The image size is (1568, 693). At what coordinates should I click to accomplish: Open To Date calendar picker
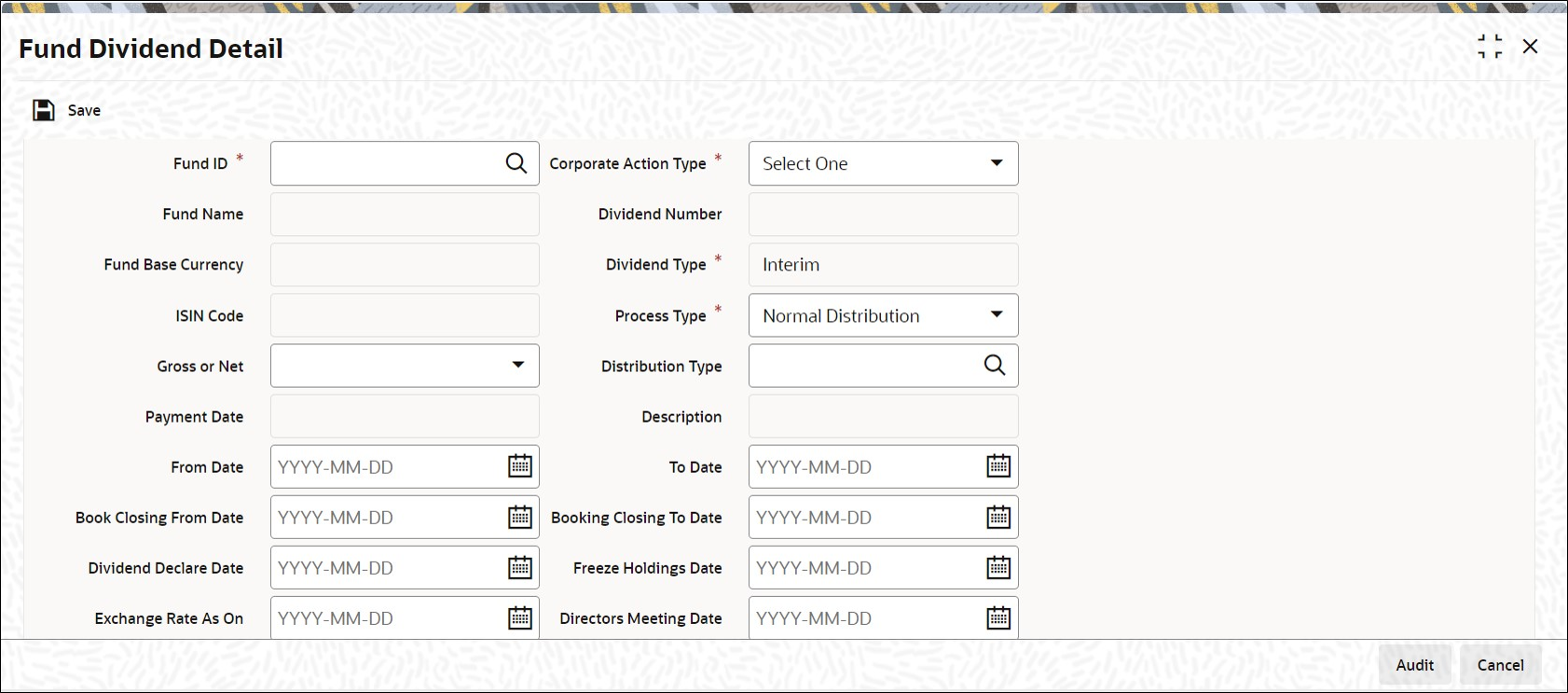pyautogui.click(x=998, y=466)
